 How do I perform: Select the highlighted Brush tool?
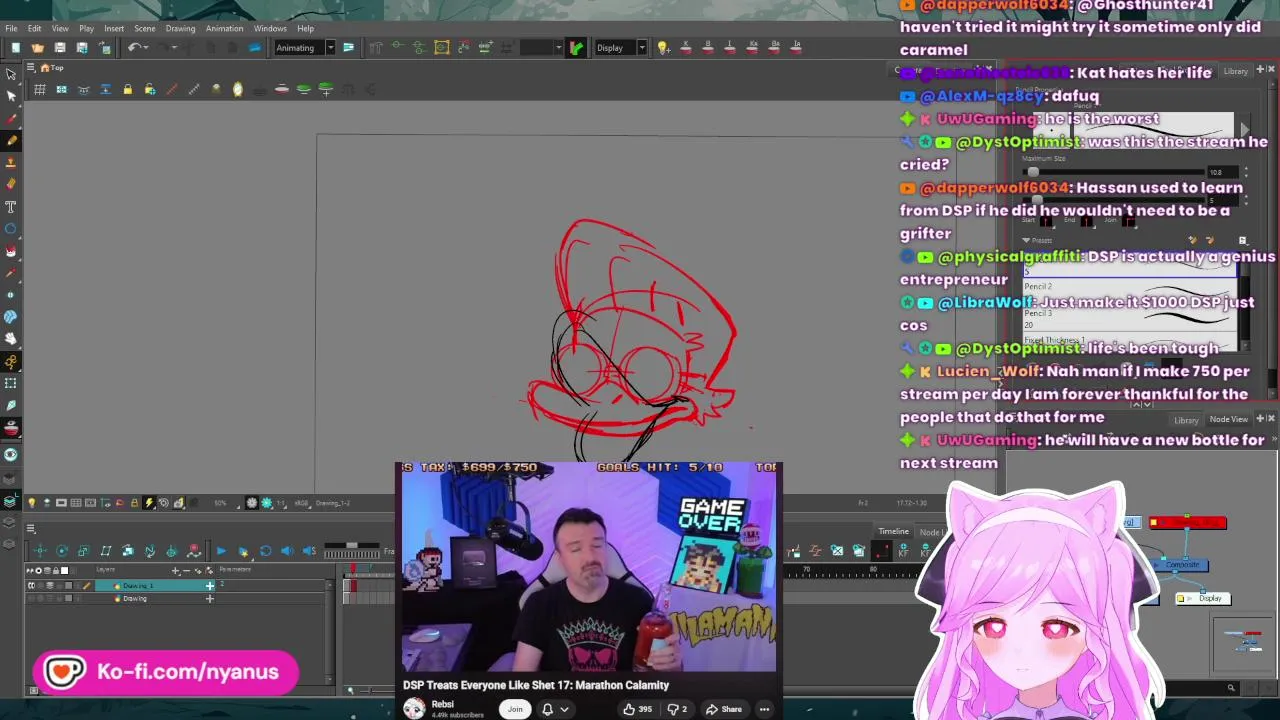(x=11, y=140)
